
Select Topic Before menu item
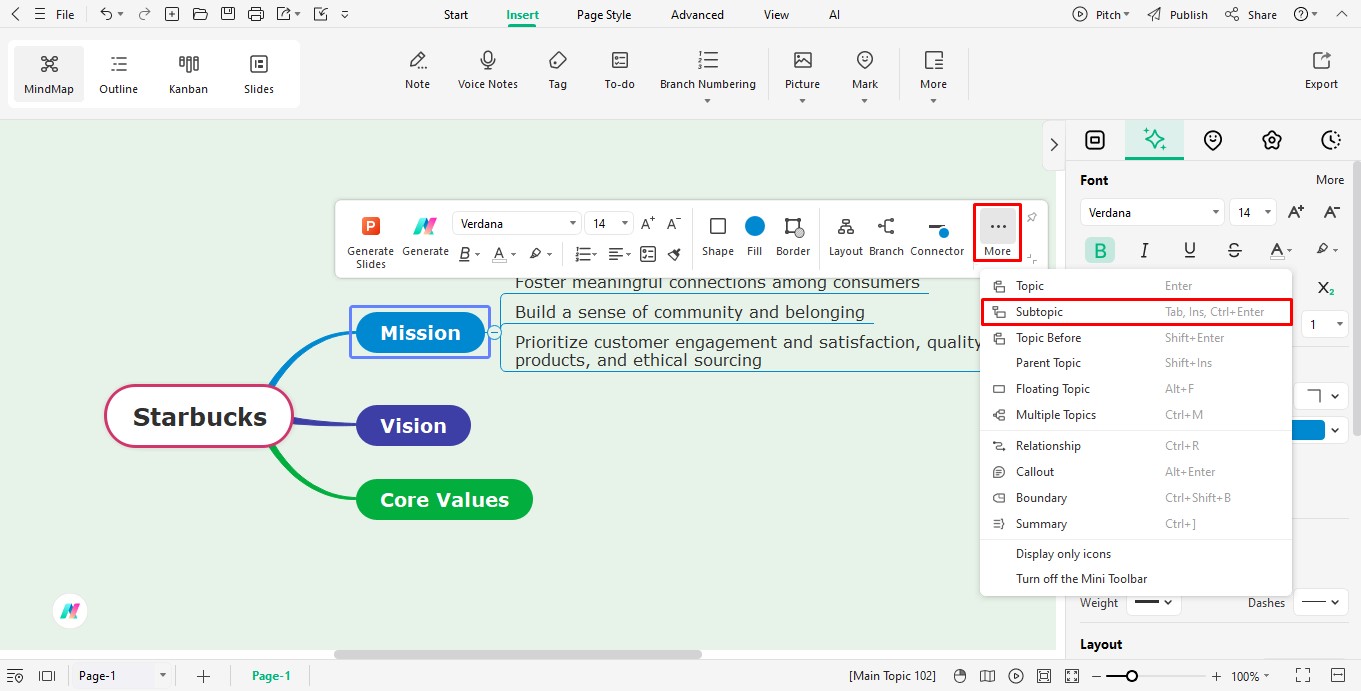pos(1136,338)
